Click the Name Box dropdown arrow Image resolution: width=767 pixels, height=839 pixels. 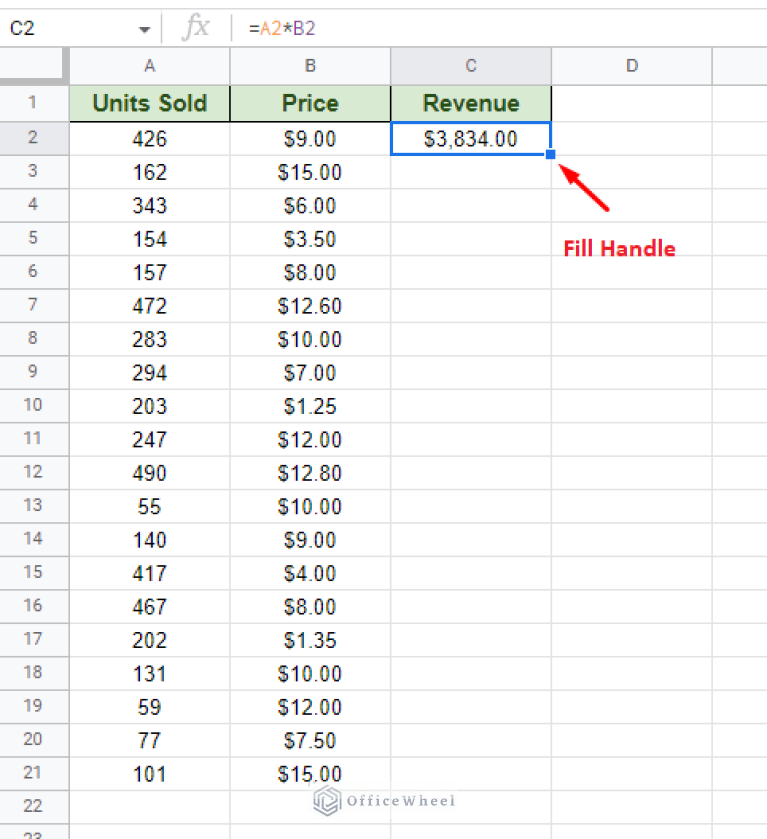145,29
